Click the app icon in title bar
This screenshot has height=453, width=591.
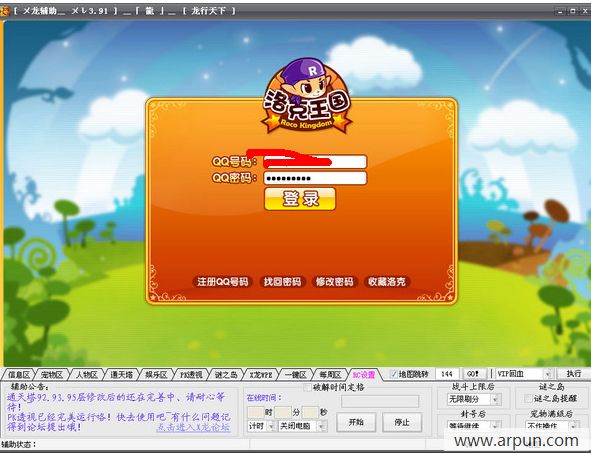pyautogui.click(x=5, y=11)
